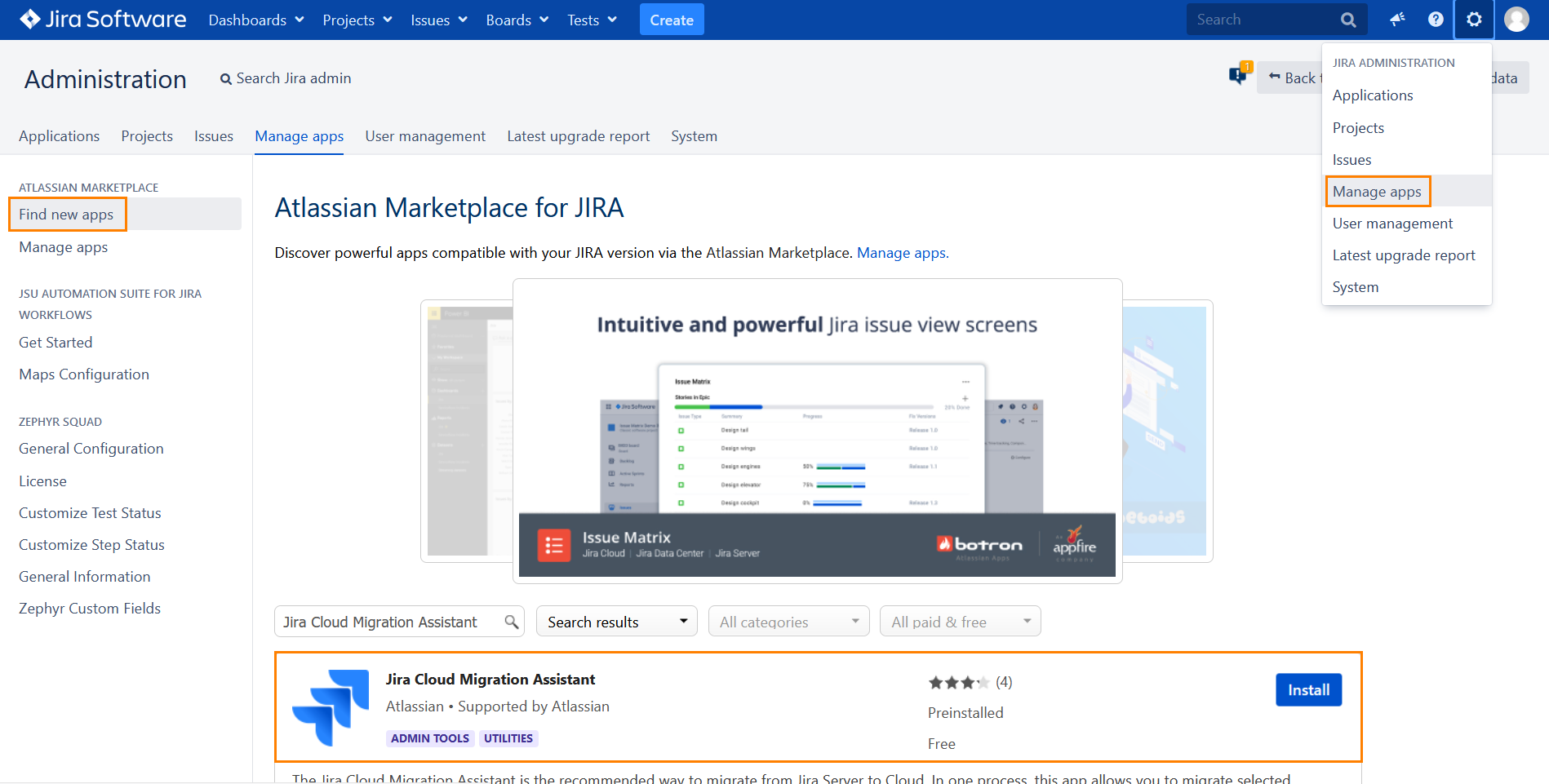Click the Issue Matrix red list icon

point(554,546)
